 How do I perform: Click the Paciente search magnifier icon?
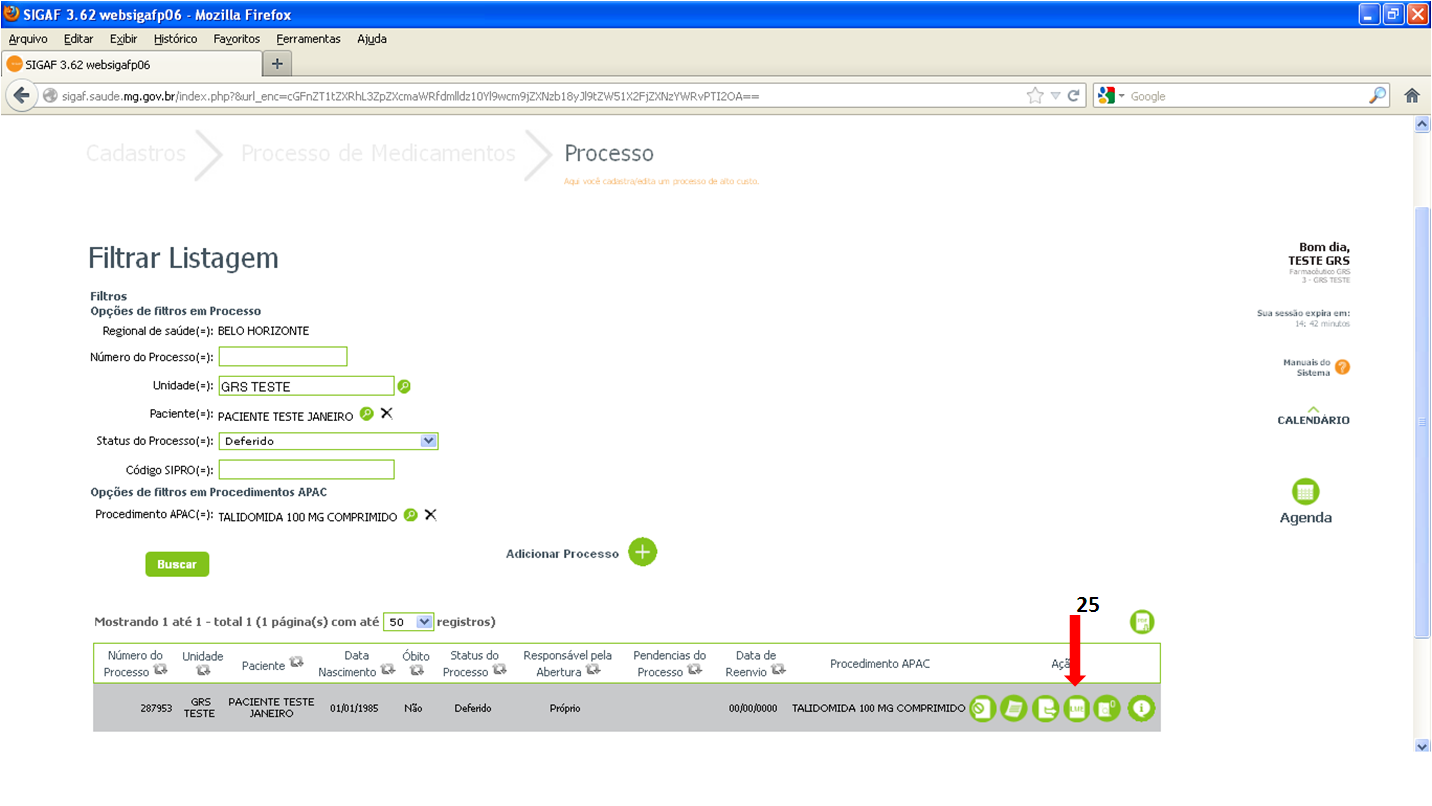coord(367,414)
